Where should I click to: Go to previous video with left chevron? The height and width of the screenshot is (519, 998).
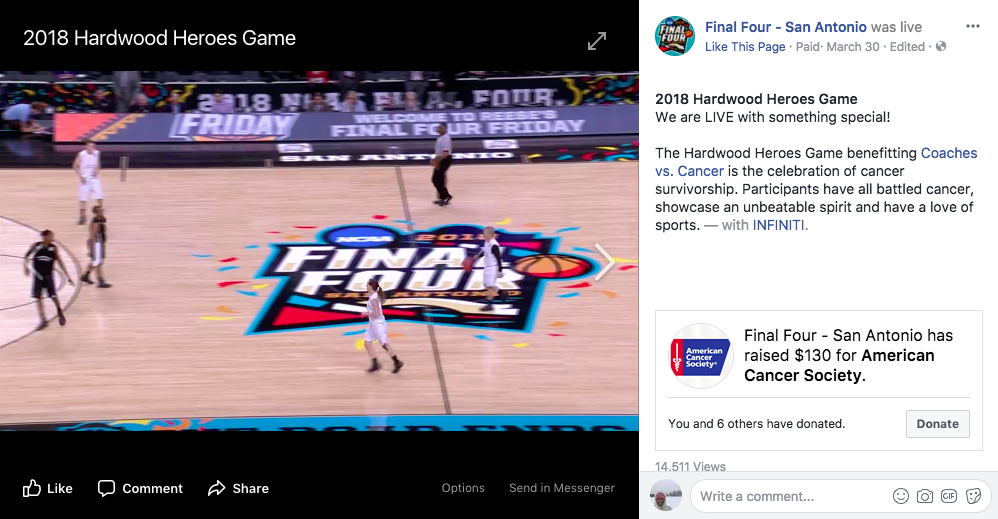pos(34,261)
